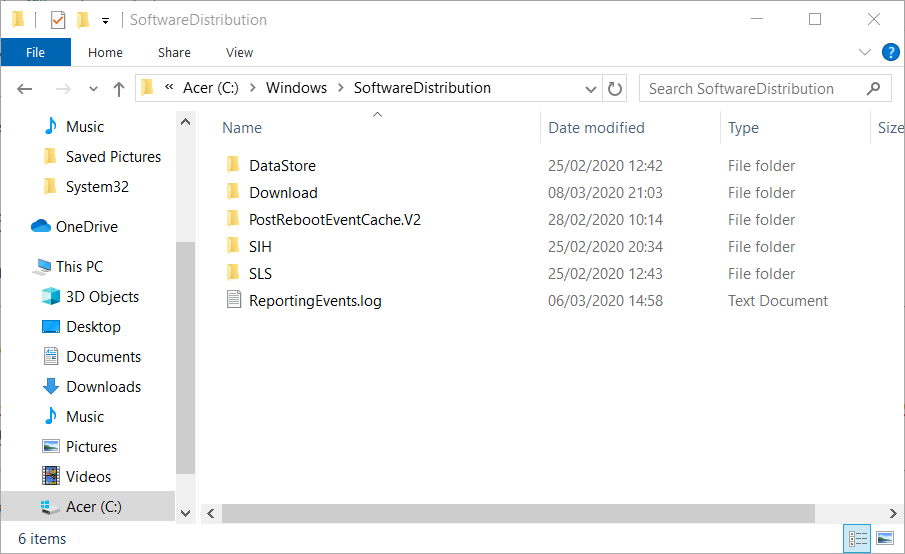
Task: Click the Properties quick access icon
Action: click(57, 19)
